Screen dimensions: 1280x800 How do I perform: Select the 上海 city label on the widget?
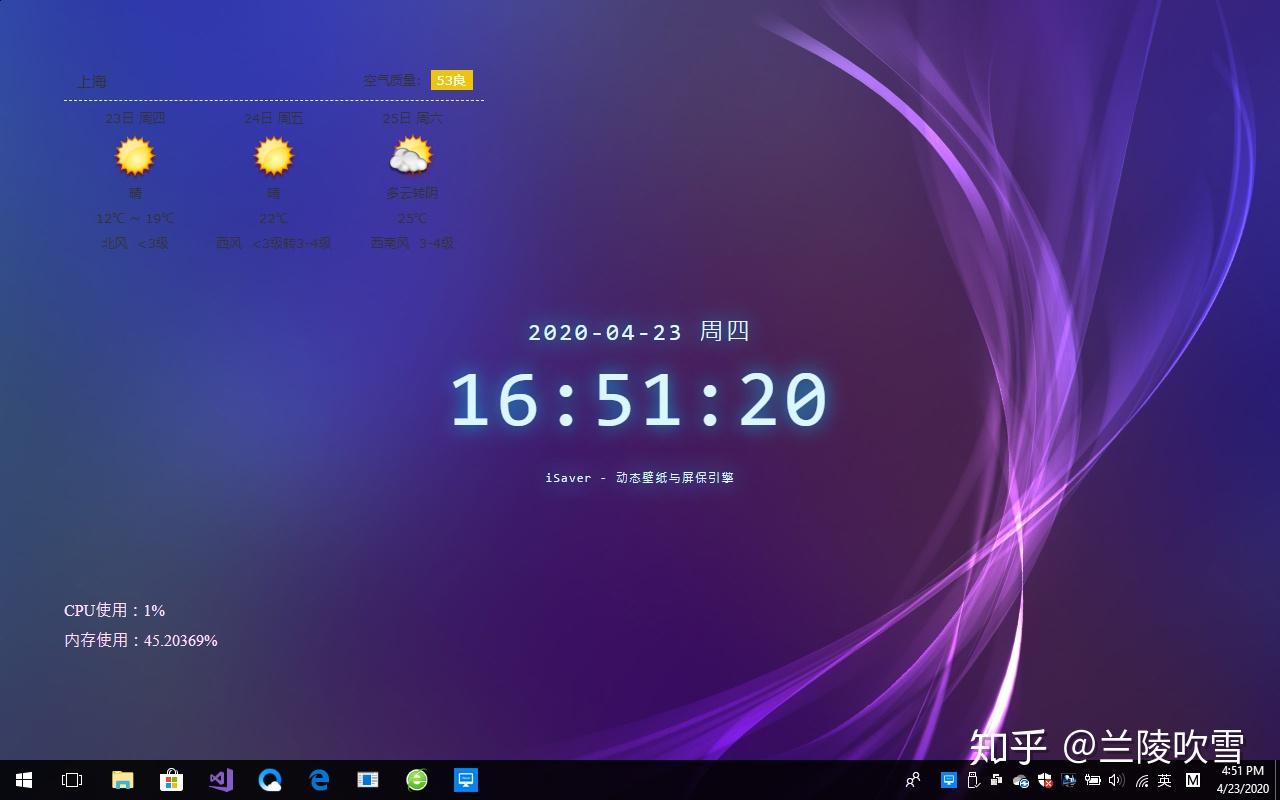point(93,81)
